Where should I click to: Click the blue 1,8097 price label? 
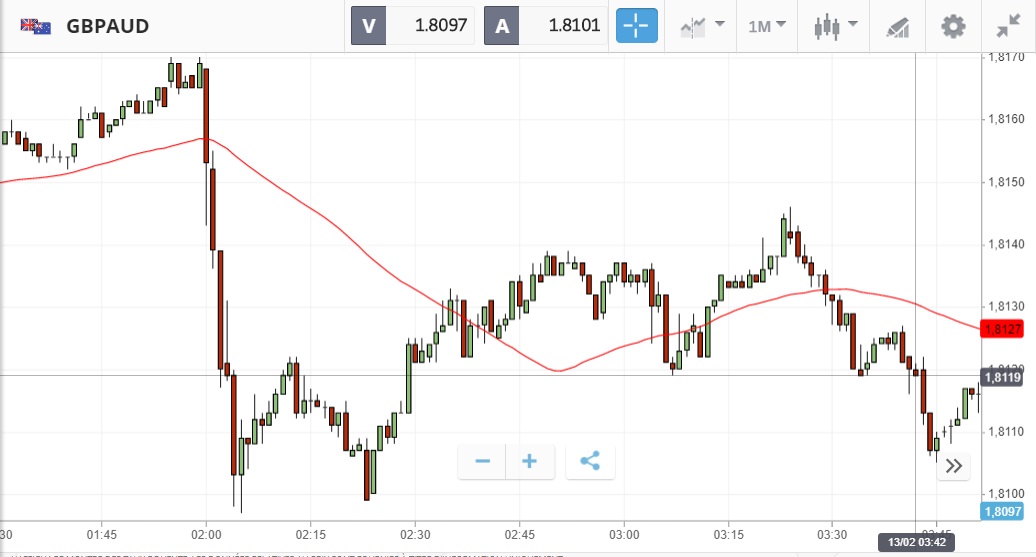(x=1001, y=511)
